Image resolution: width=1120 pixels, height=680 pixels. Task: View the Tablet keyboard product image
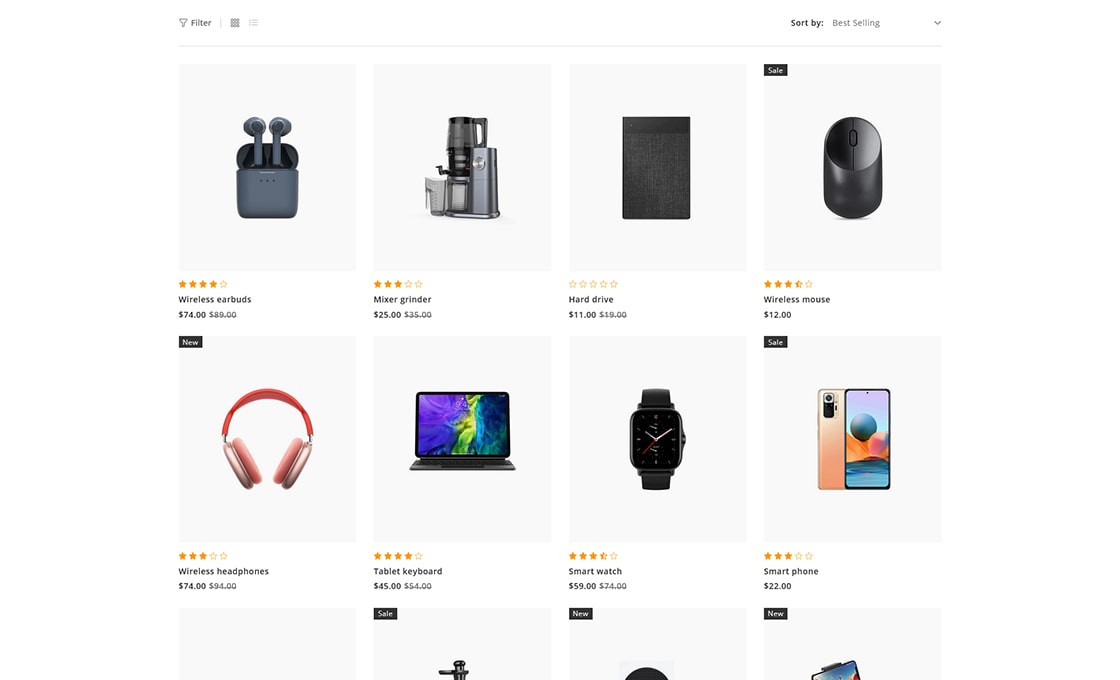(x=462, y=439)
